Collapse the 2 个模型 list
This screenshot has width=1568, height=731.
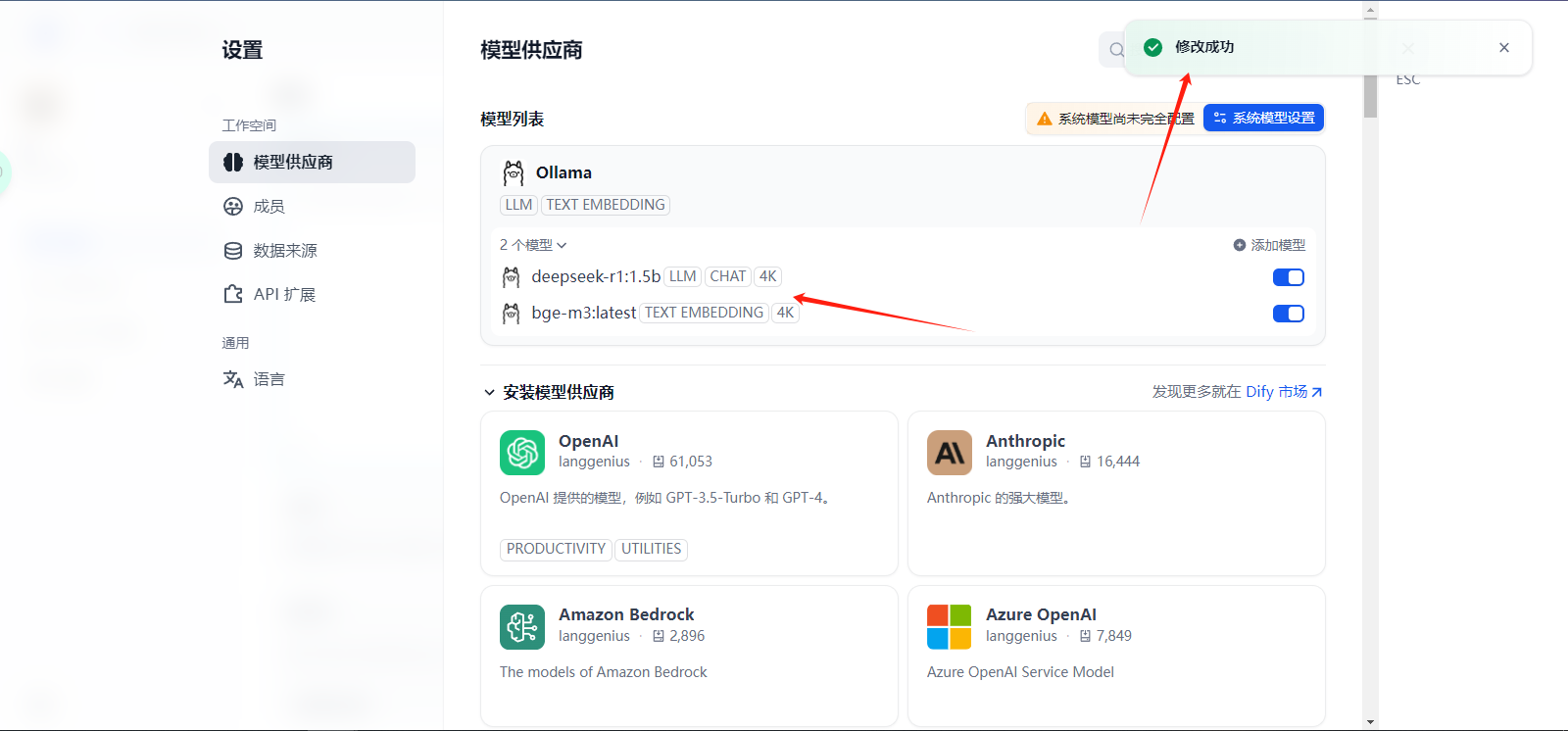[x=533, y=245]
